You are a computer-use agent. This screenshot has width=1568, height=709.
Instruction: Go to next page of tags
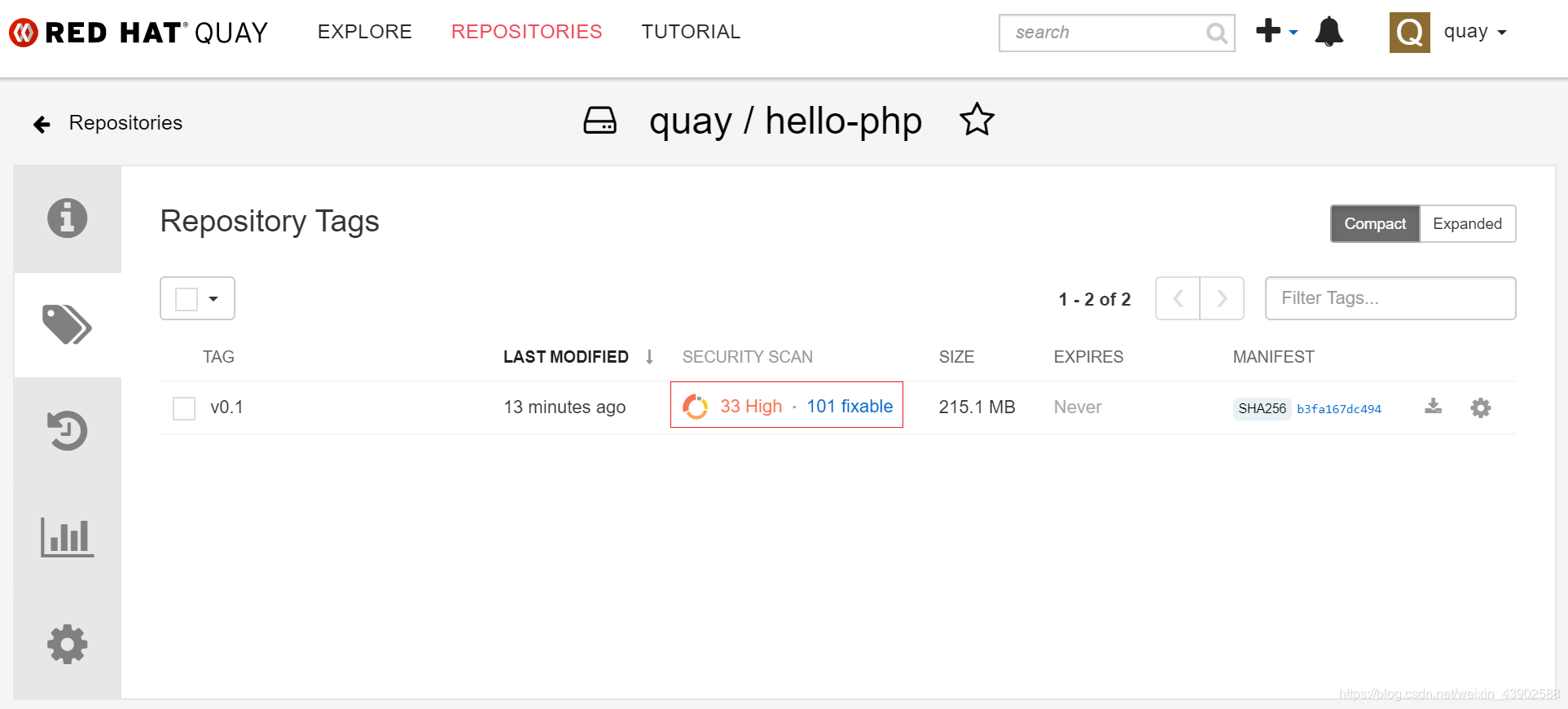click(x=1222, y=298)
